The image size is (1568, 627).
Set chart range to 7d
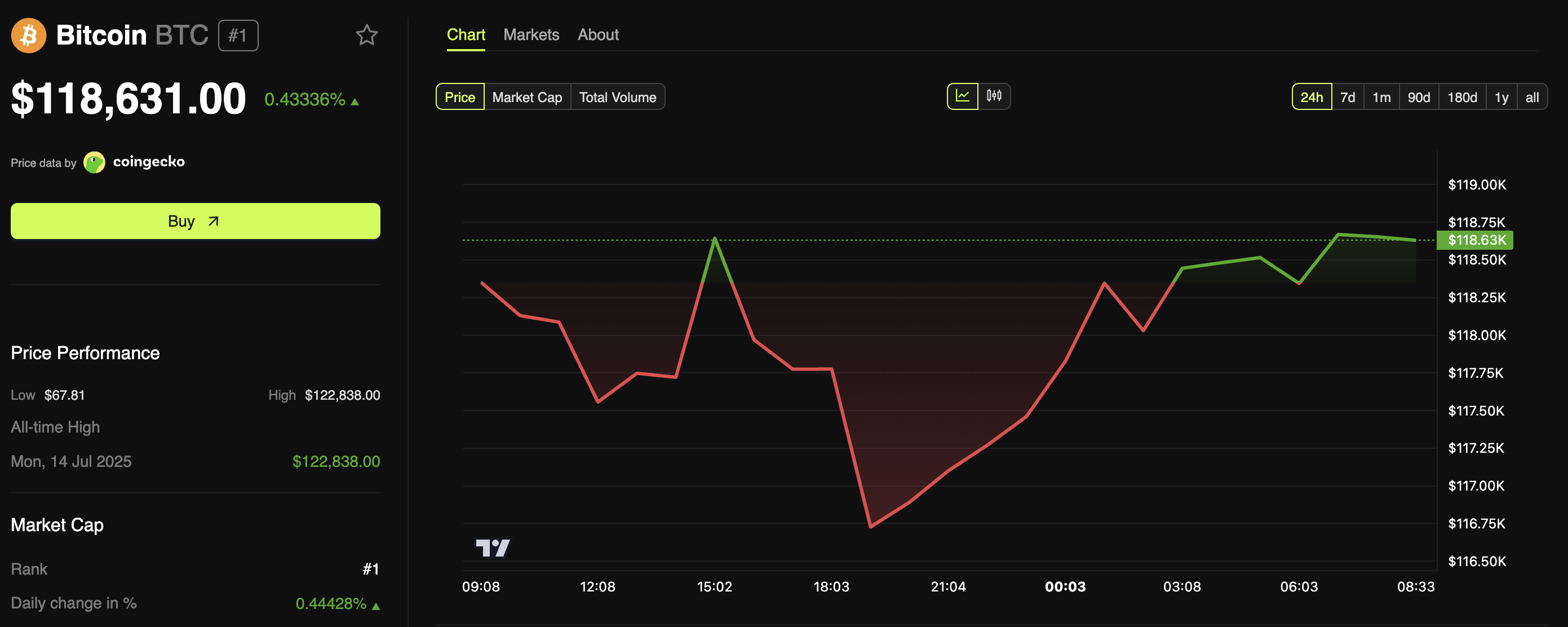point(1347,98)
